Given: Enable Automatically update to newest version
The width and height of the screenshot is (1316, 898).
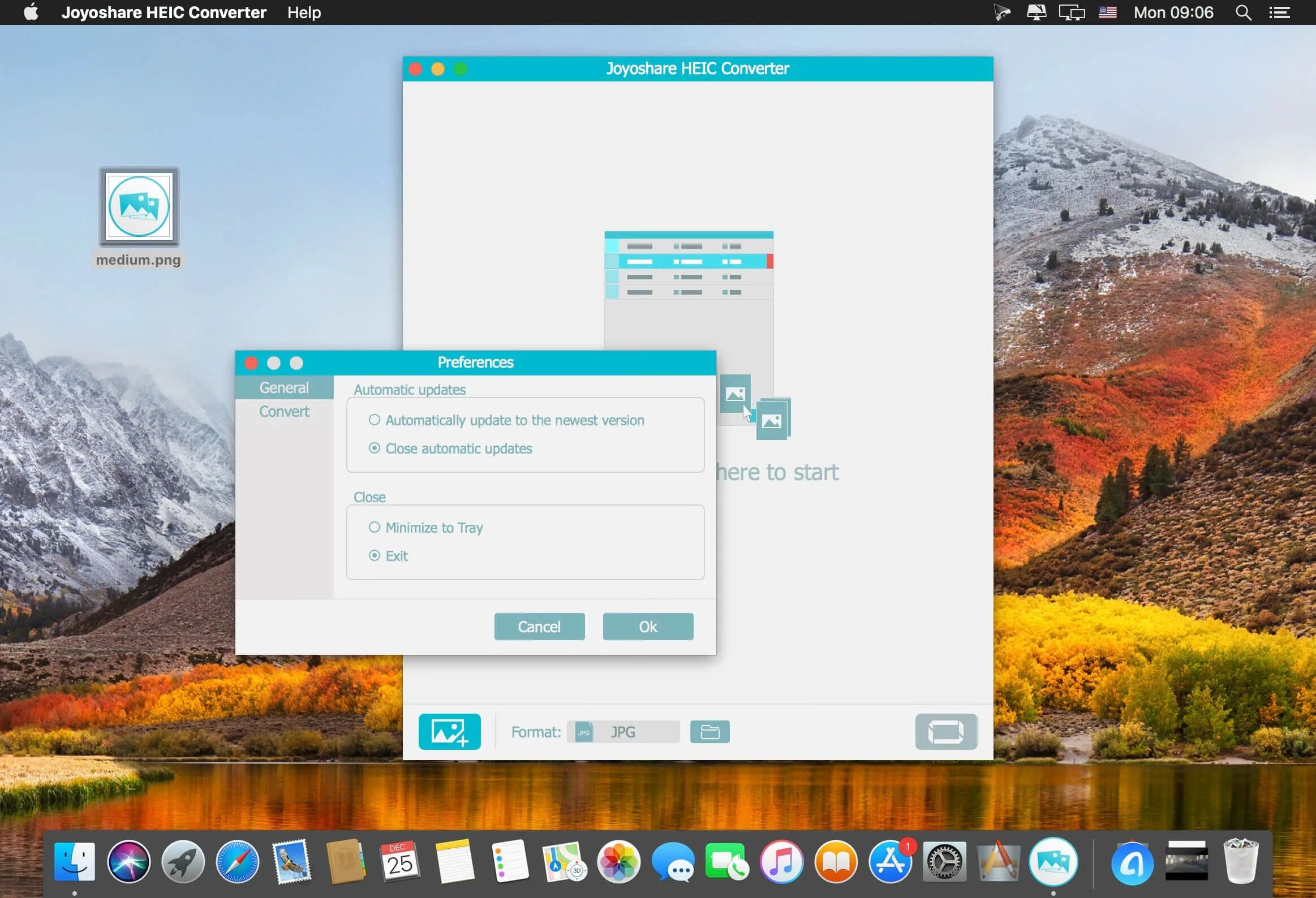Looking at the screenshot, I should (374, 419).
